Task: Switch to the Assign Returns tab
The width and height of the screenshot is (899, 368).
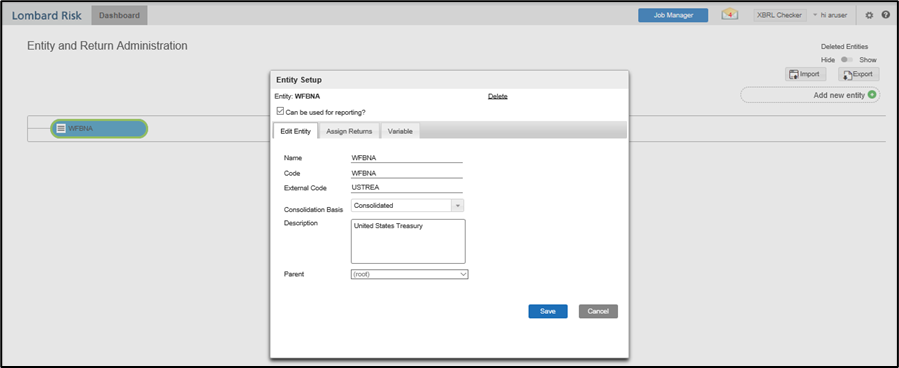Action: [x=349, y=131]
